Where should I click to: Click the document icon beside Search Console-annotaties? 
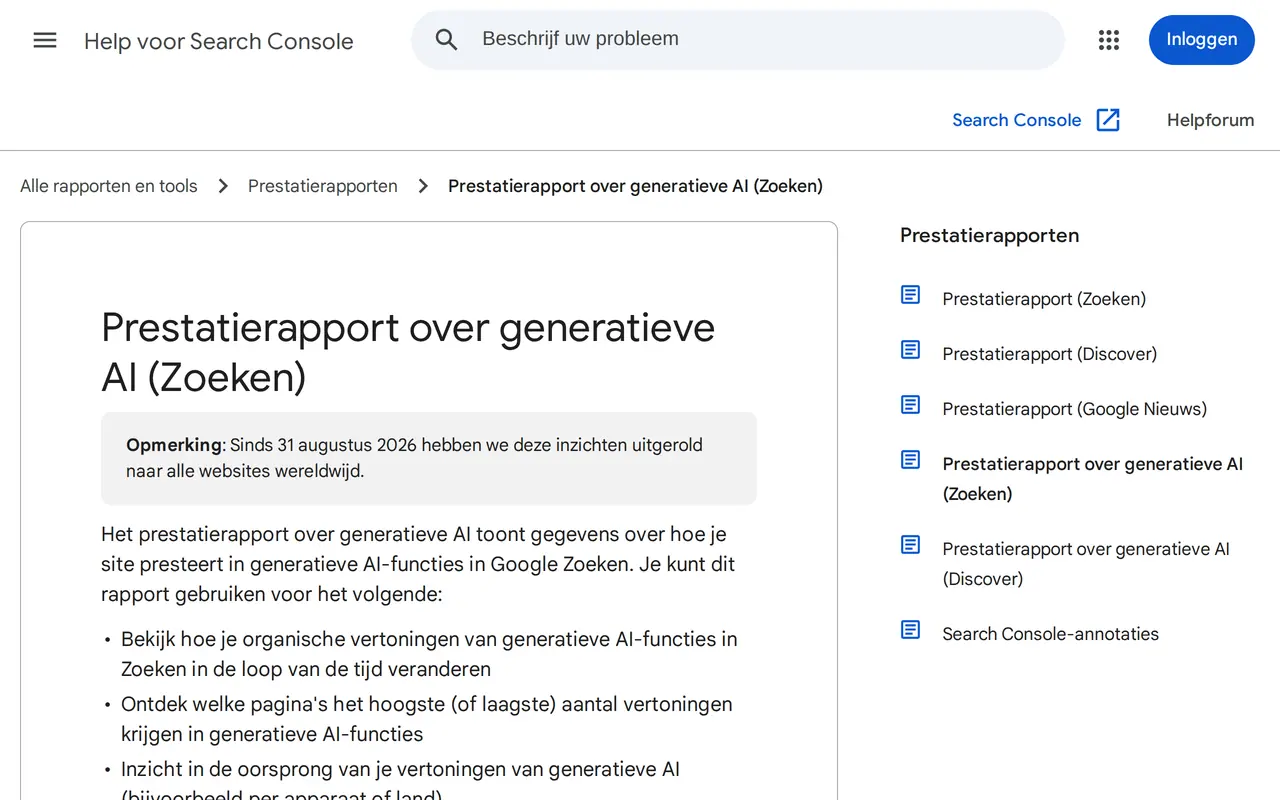910,630
